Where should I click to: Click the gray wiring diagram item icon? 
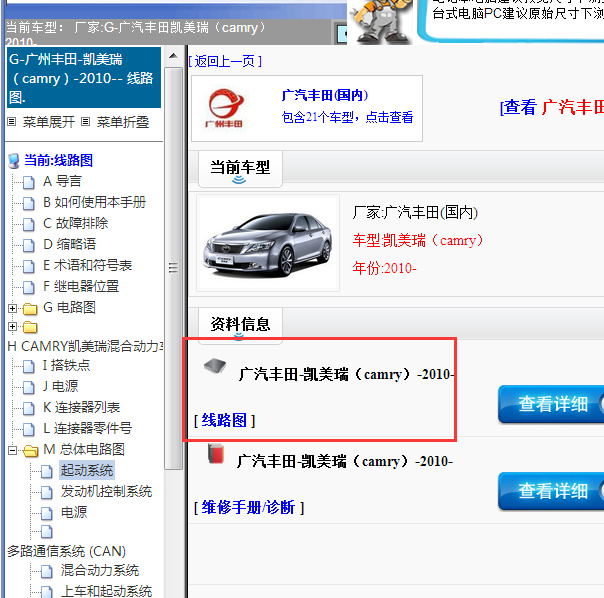(215, 365)
